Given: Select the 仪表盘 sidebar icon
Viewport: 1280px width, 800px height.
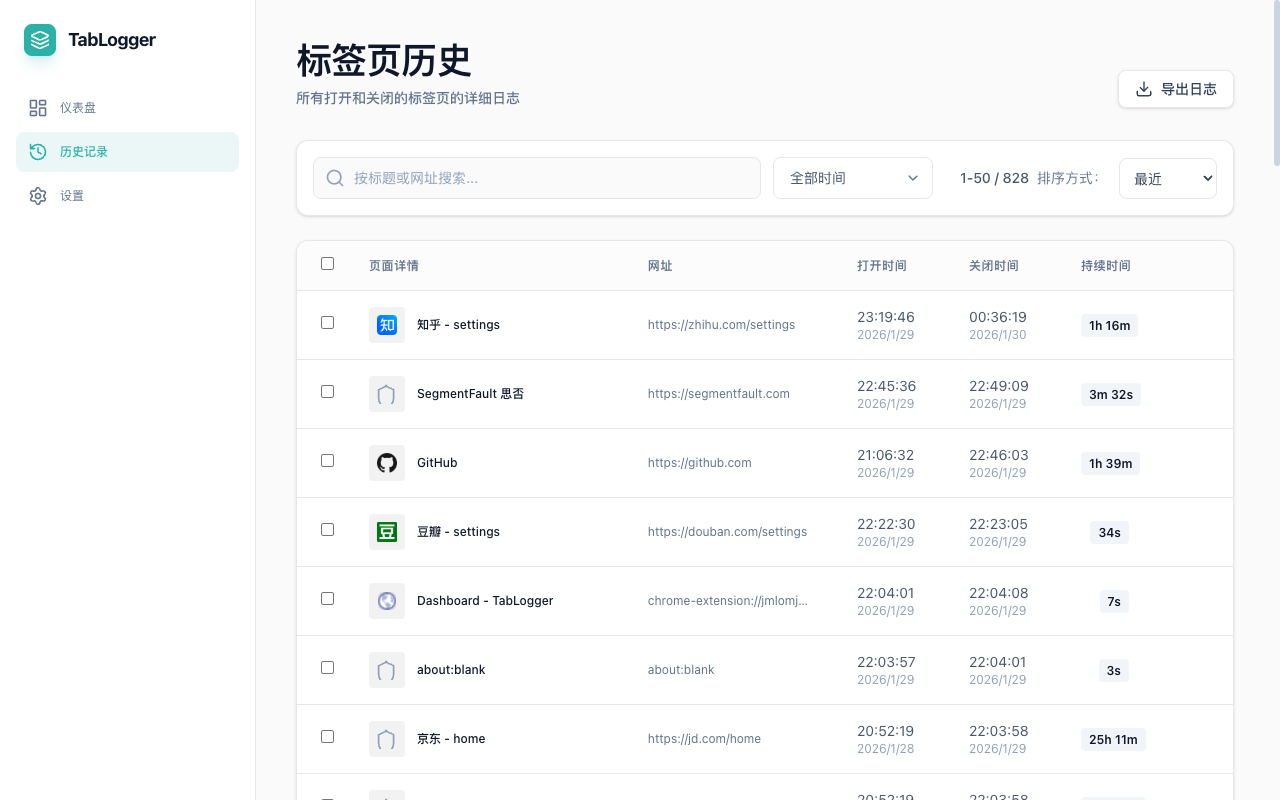Looking at the screenshot, I should click(x=38, y=107).
